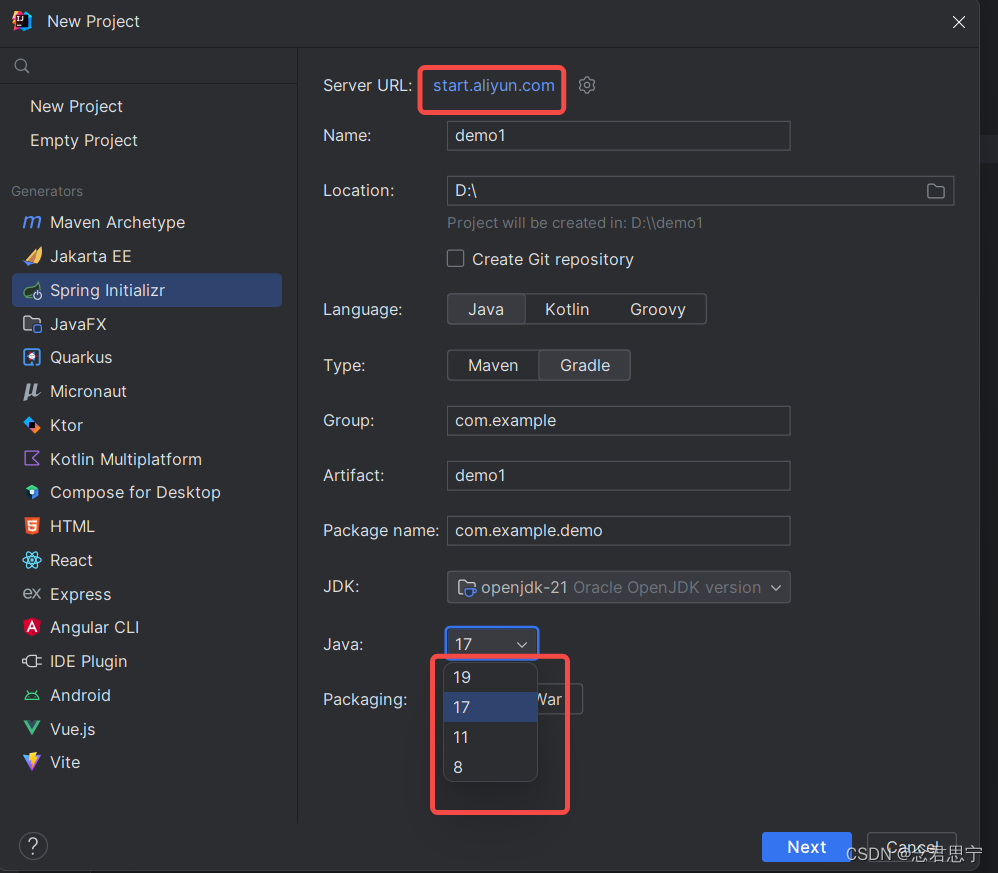Open the start.aliyun.com server URL link

tap(493, 85)
